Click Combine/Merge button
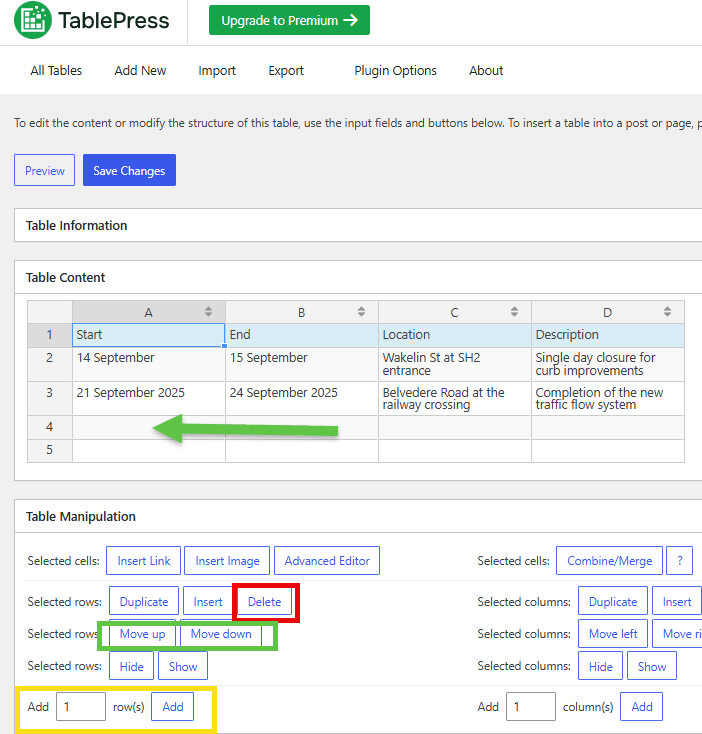 609,560
